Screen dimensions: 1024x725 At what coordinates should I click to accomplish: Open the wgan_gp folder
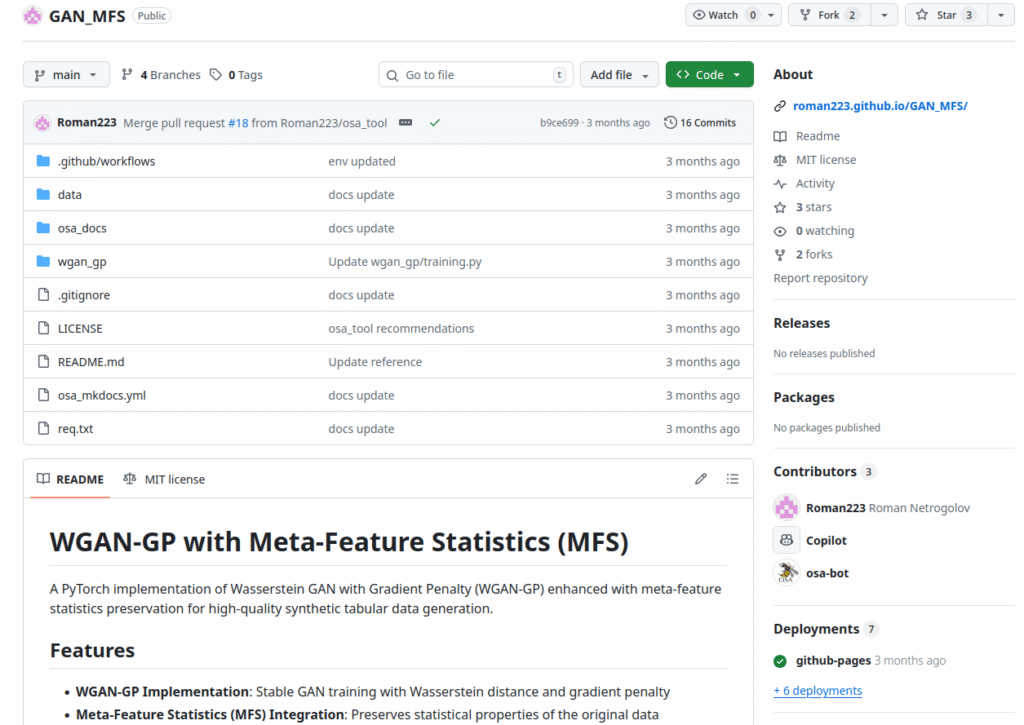[x=82, y=262]
